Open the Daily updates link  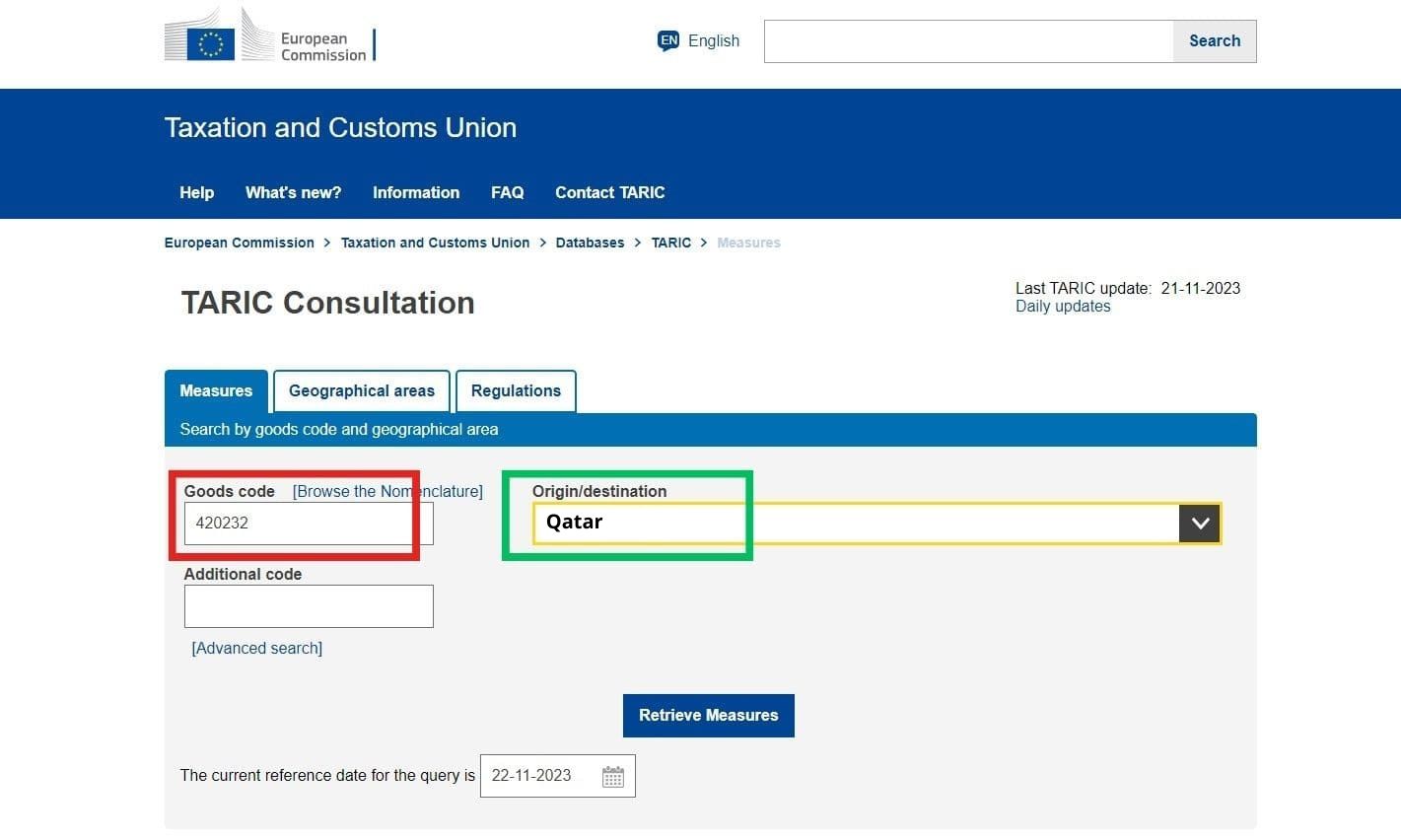pos(1062,306)
